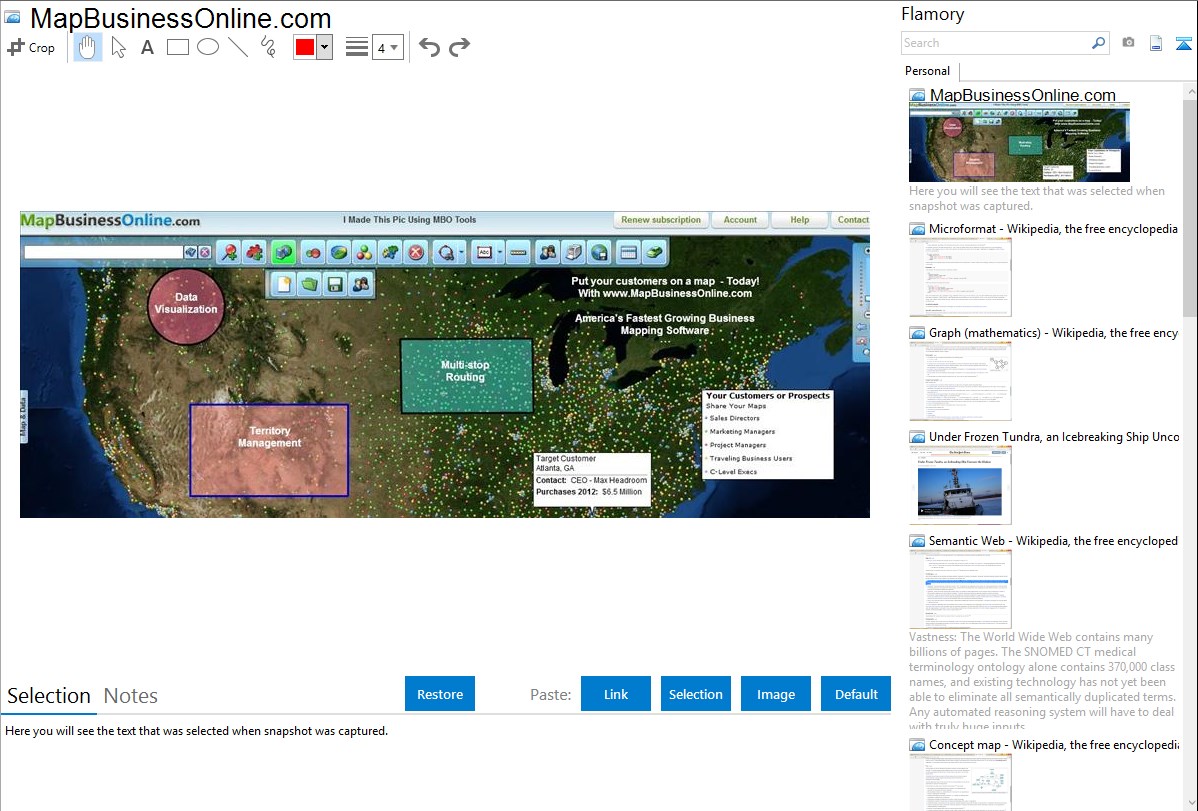The image size is (1198, 811).
Task: Pick the ellipse drawing tool
Action: pyautogui.click(x=208, y=47)
